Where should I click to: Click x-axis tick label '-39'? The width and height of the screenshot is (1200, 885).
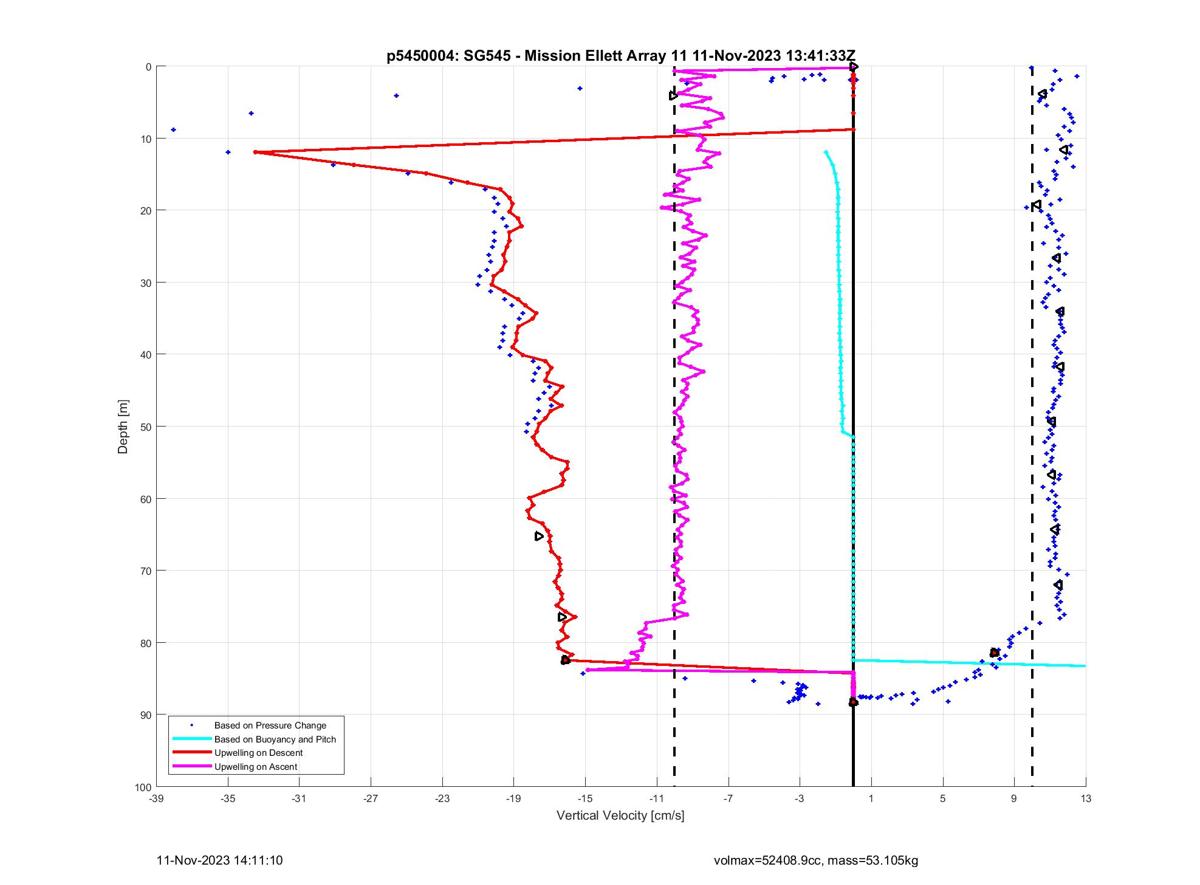(155, 798)
